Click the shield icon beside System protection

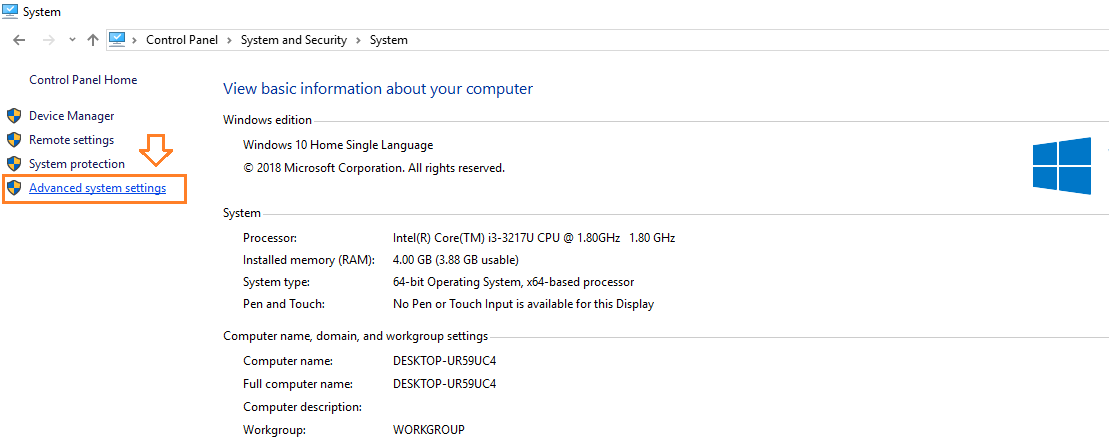click(x=14, y=164)
